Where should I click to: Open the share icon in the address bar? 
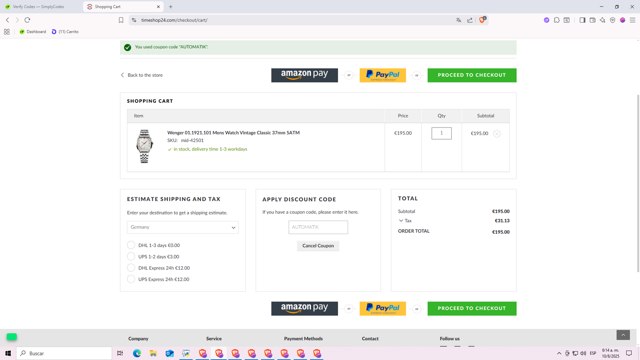(x=470, y=20)
